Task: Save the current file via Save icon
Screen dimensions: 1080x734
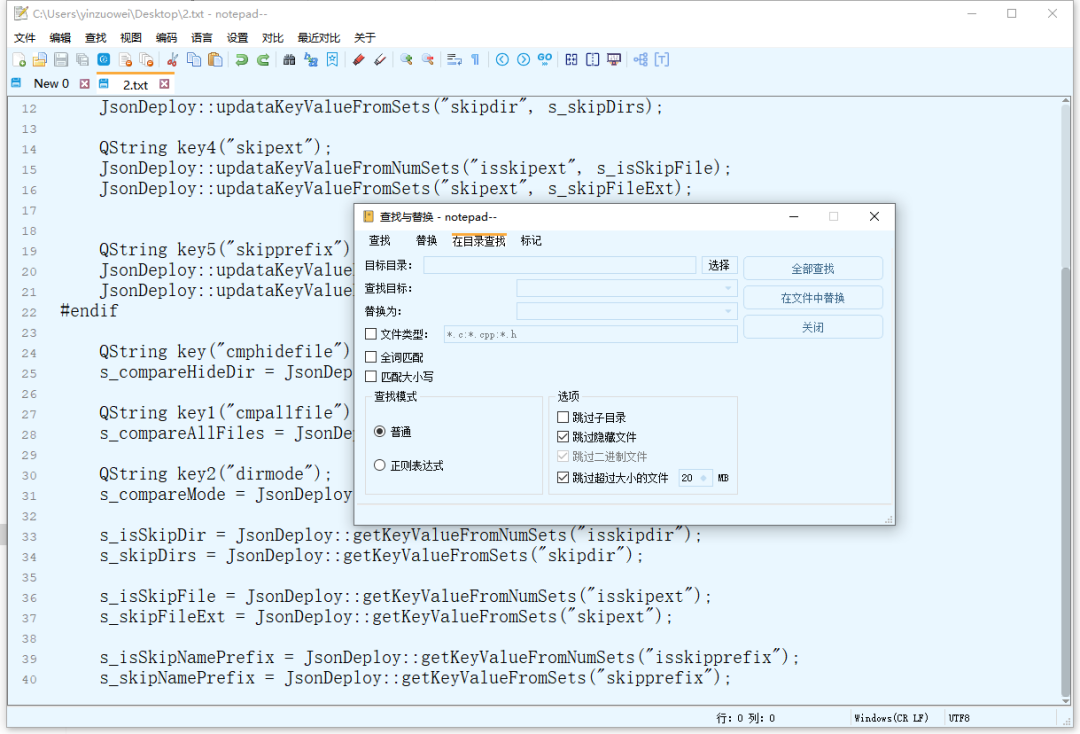Action: [x=60, y=60]
